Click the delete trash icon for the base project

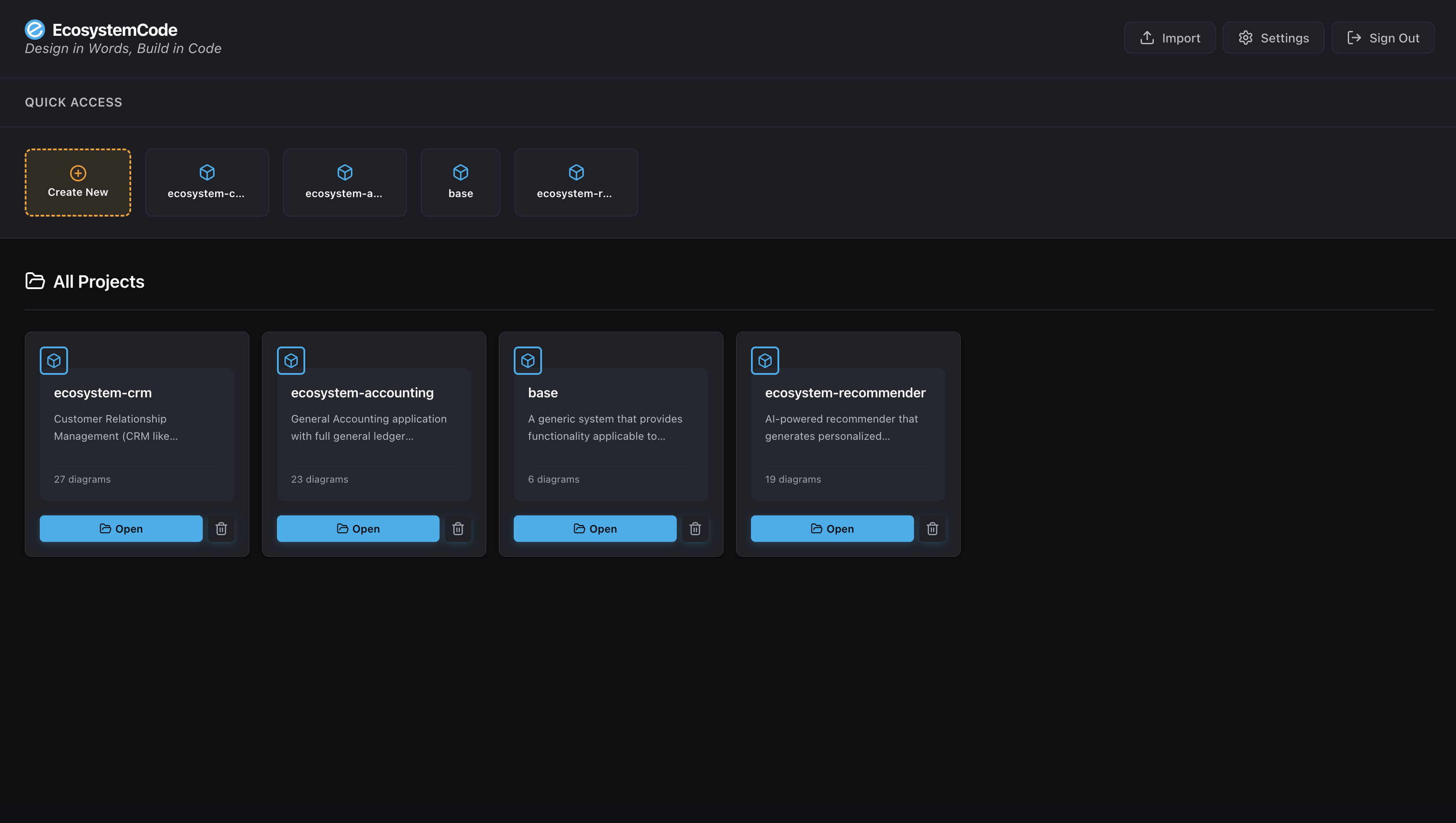pyautogui.click(x=696, y=528)
